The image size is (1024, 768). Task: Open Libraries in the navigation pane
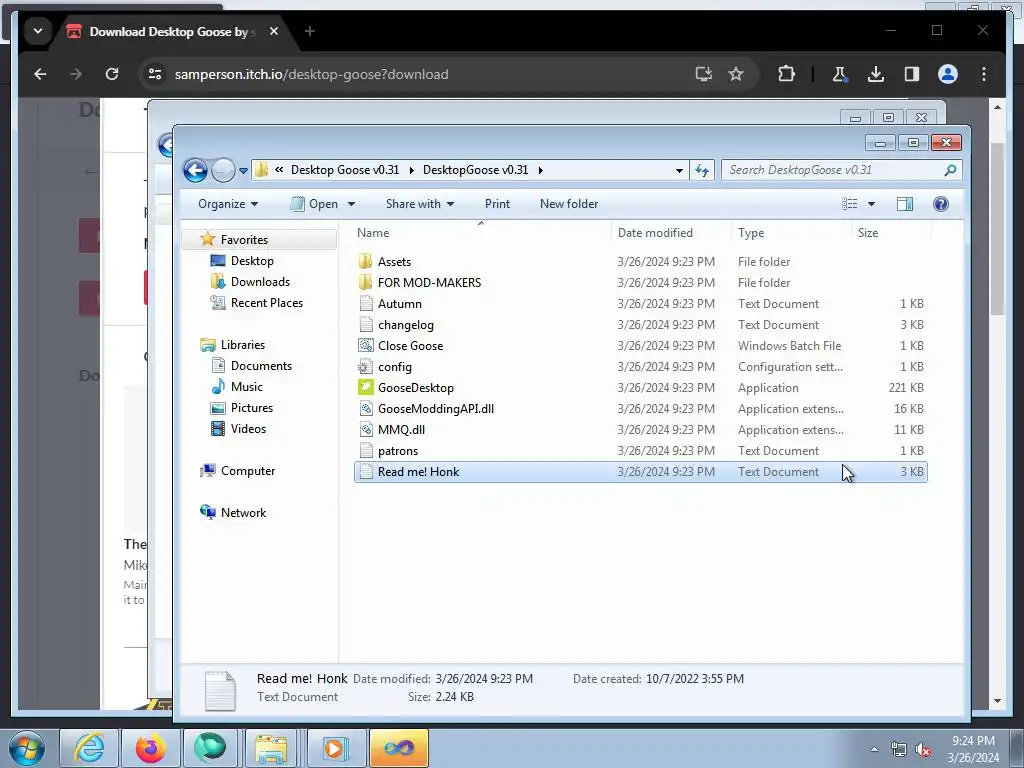point(242,345)
